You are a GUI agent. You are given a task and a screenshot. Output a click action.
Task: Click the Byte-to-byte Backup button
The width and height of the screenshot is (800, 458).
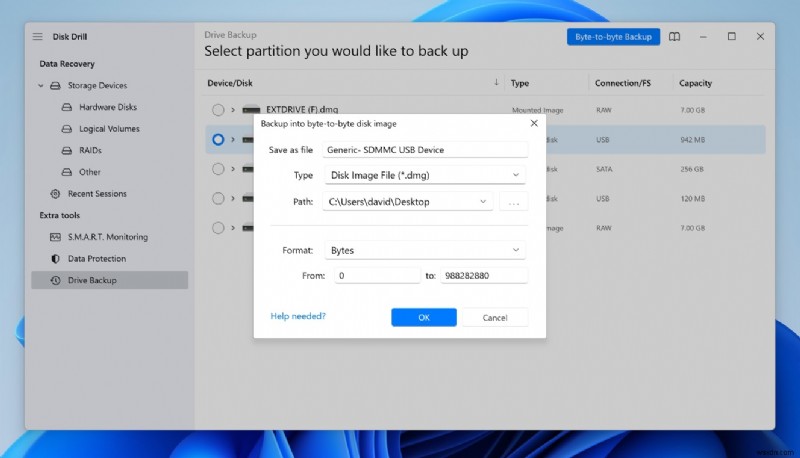tap(613, 37)
